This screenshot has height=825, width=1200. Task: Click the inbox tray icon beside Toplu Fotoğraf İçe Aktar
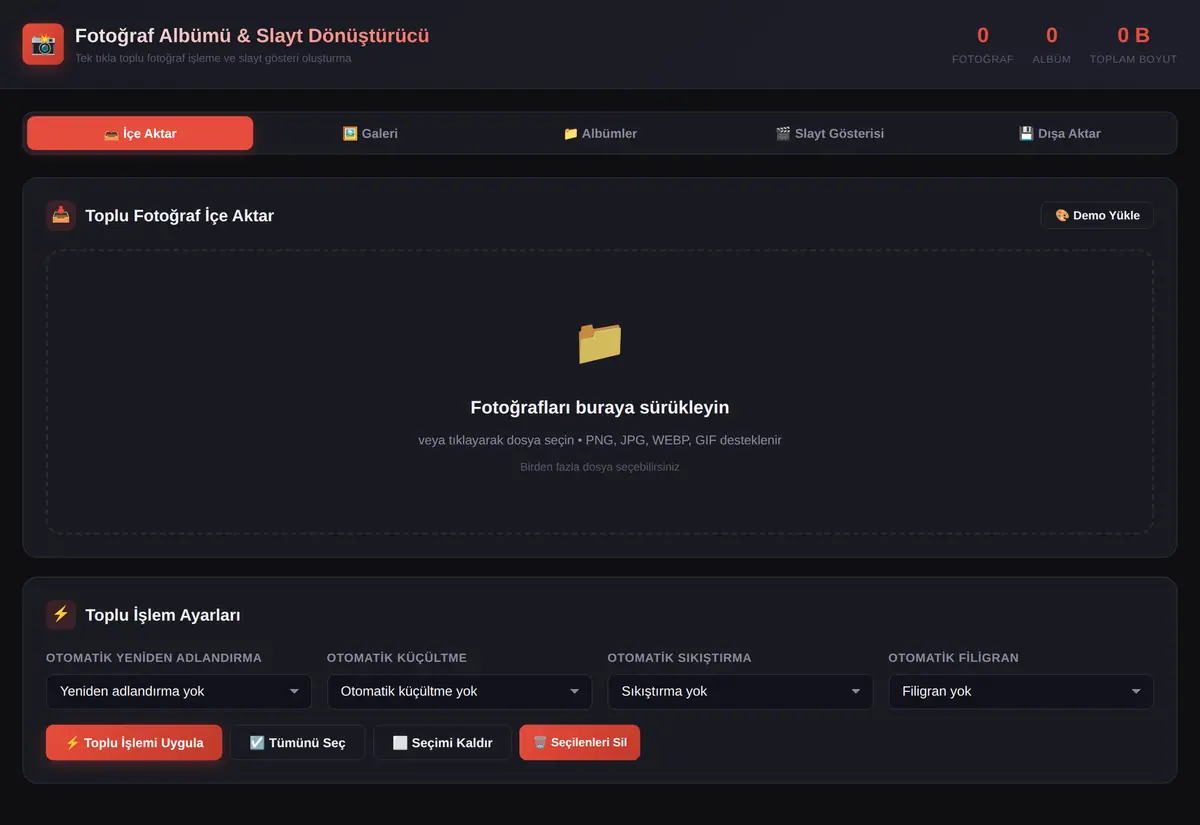click(x=61, y=215)
